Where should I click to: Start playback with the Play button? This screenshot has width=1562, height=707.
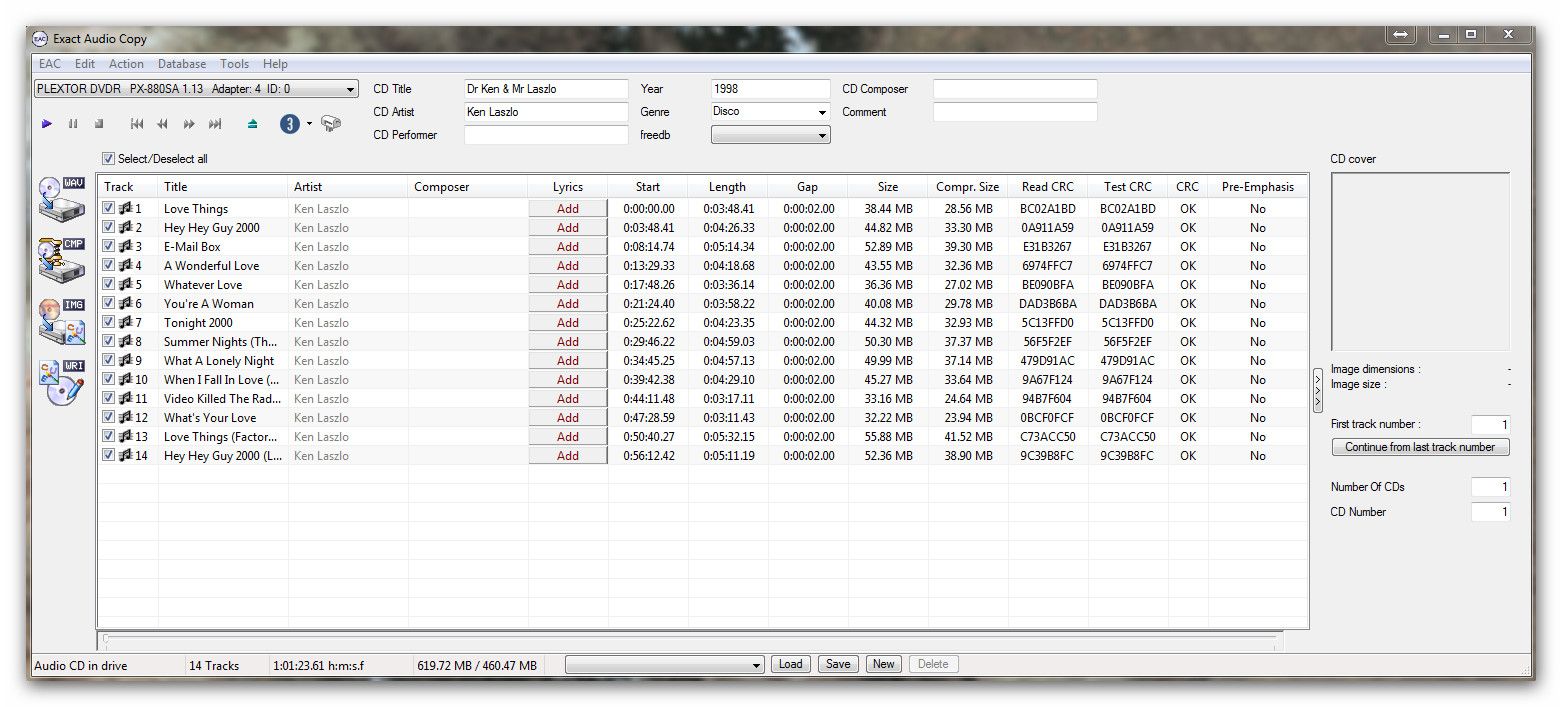pos(47,124)
